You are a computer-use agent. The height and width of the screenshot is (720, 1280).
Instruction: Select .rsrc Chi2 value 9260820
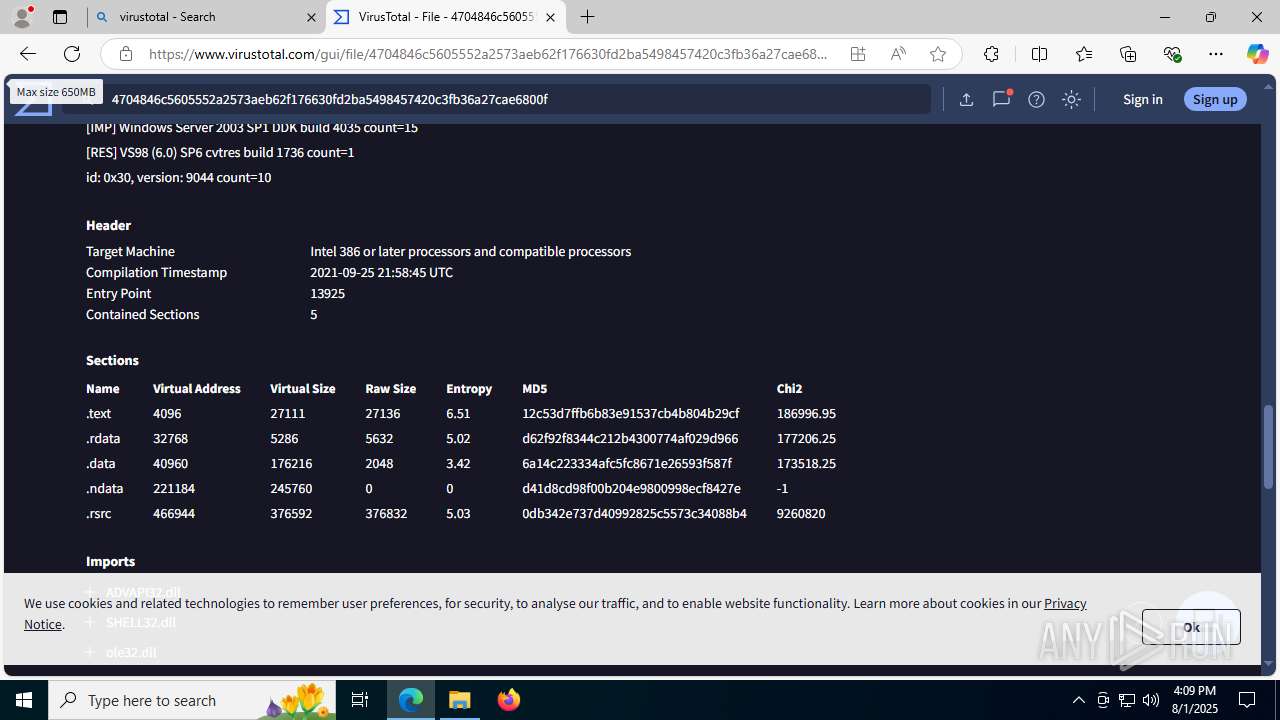click(801, 513)
